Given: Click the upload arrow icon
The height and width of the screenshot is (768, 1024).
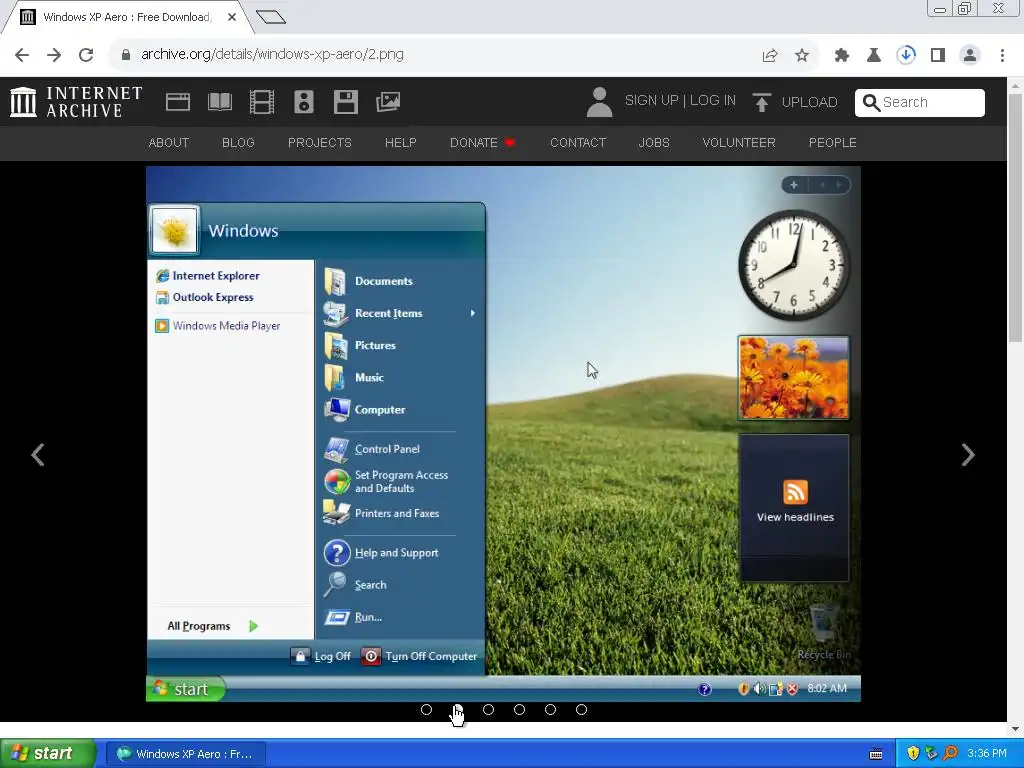Looking at the screenshot, I should pos(761,102).
